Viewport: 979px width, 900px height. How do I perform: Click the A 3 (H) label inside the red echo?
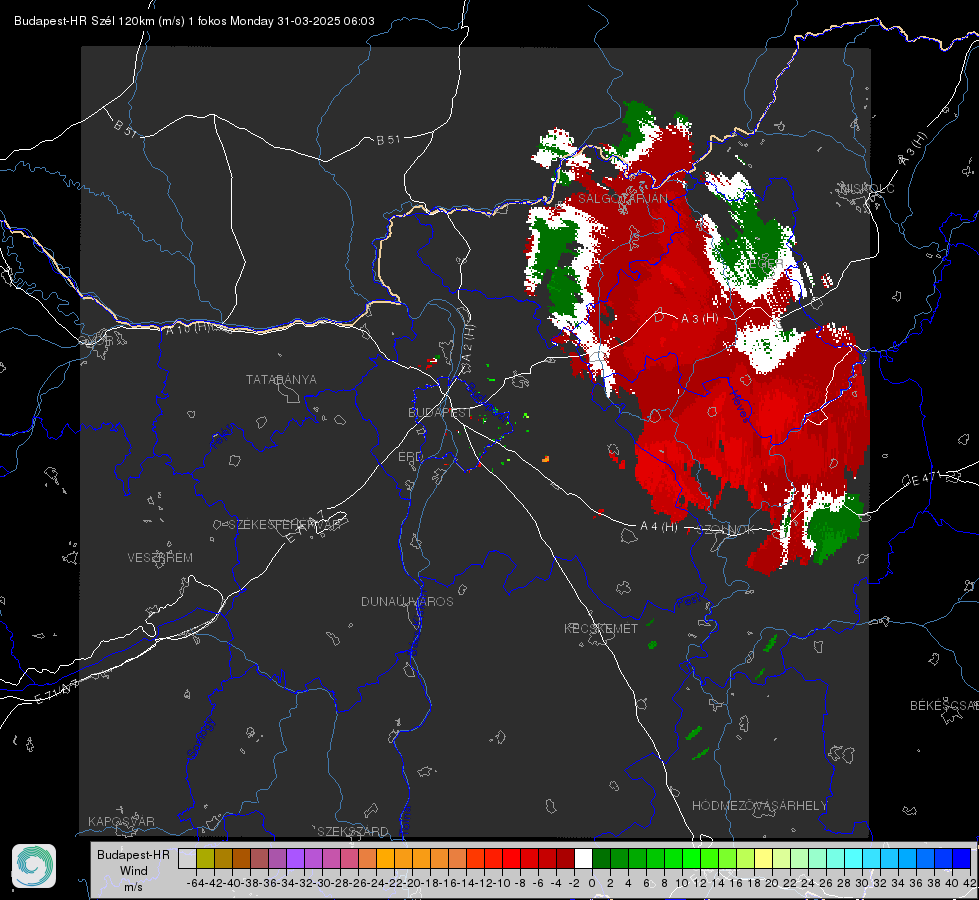(699, 318)
